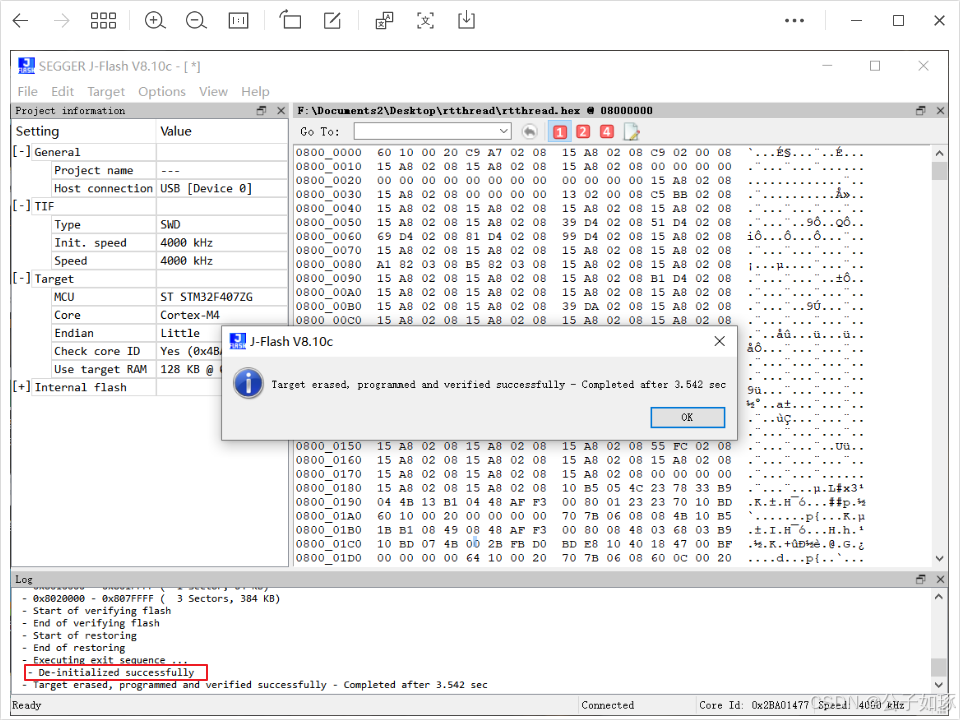960x720 pixels.
Task: Expand the Go To address dropdown
Action: 504,131
